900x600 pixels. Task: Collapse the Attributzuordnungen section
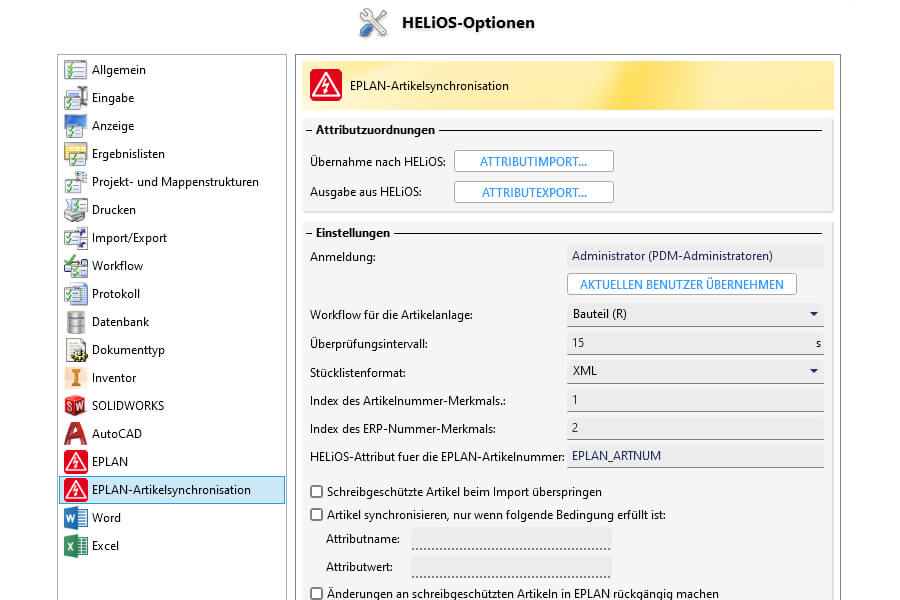[x=309, y=130]
